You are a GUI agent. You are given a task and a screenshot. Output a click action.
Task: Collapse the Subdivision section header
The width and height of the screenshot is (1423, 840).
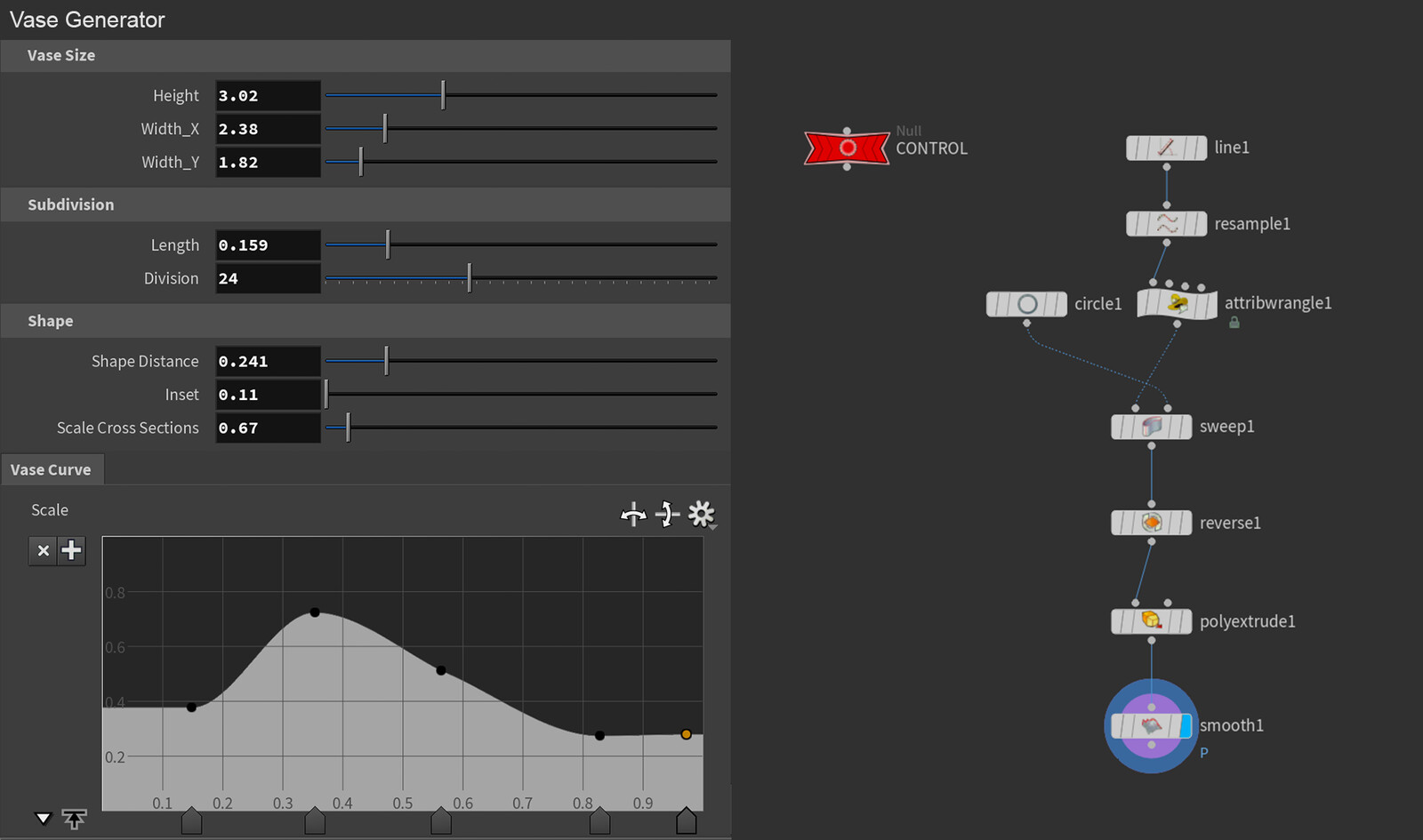pyautogui.click(x=366, y=204)
